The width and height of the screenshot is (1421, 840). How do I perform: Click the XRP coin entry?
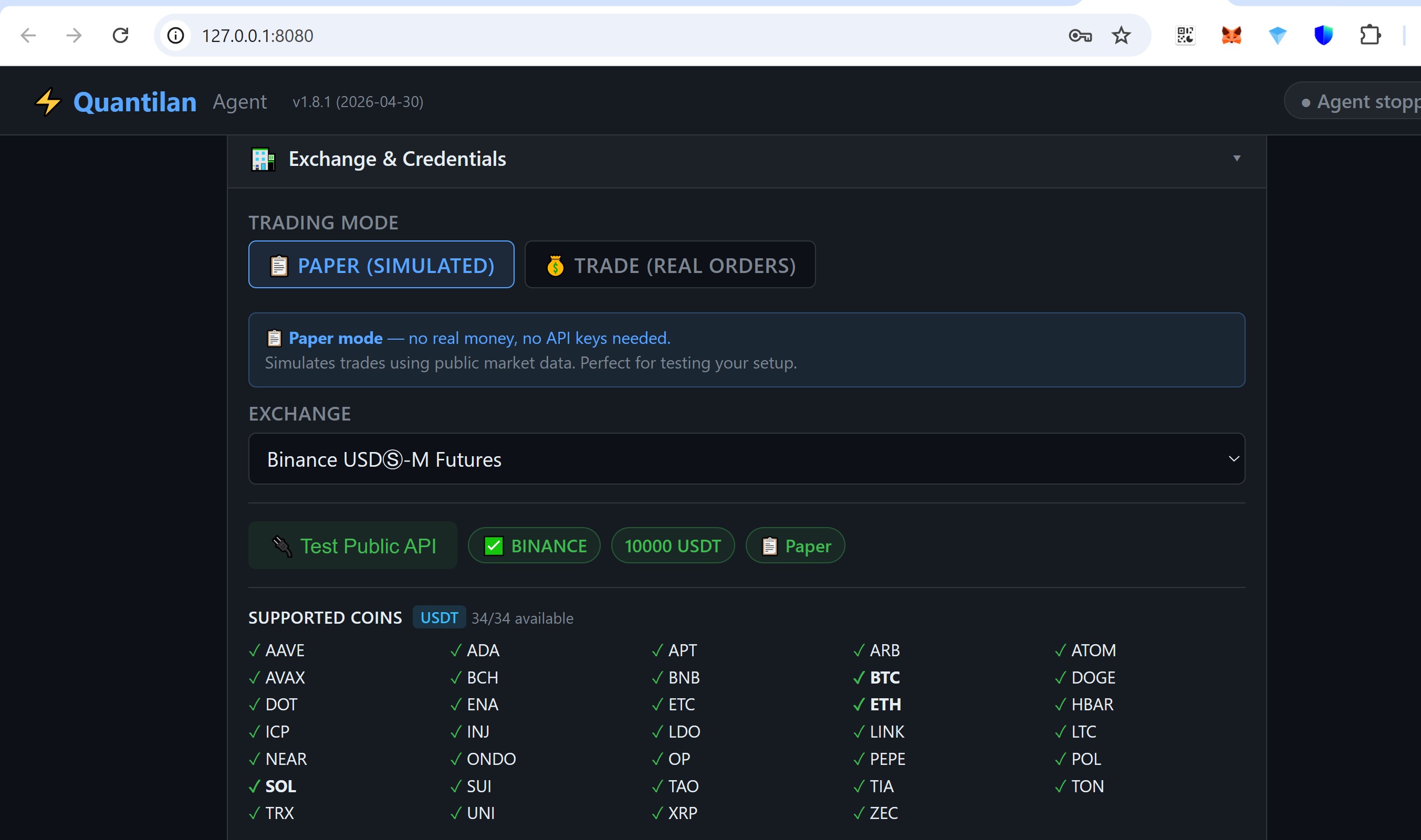[x=675, y=813]
